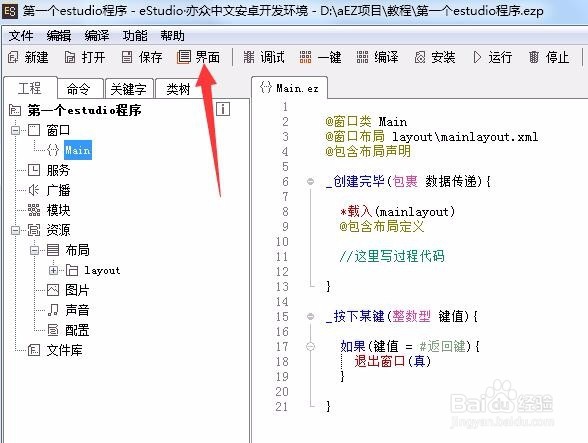Collapse the 布局 tree node
The height and width of the screenshot is (443, 588).
(x=34, y=250)
